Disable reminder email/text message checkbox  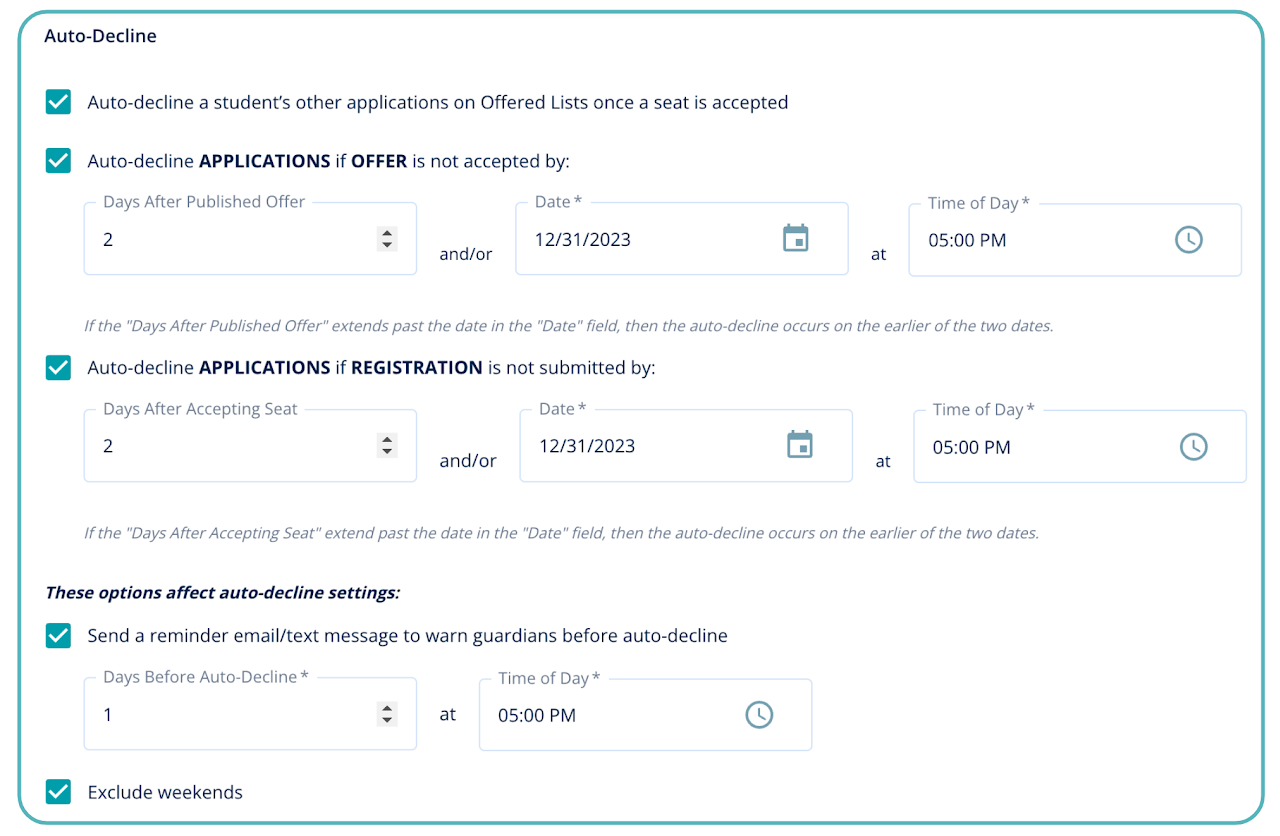(x=59, y=635)
